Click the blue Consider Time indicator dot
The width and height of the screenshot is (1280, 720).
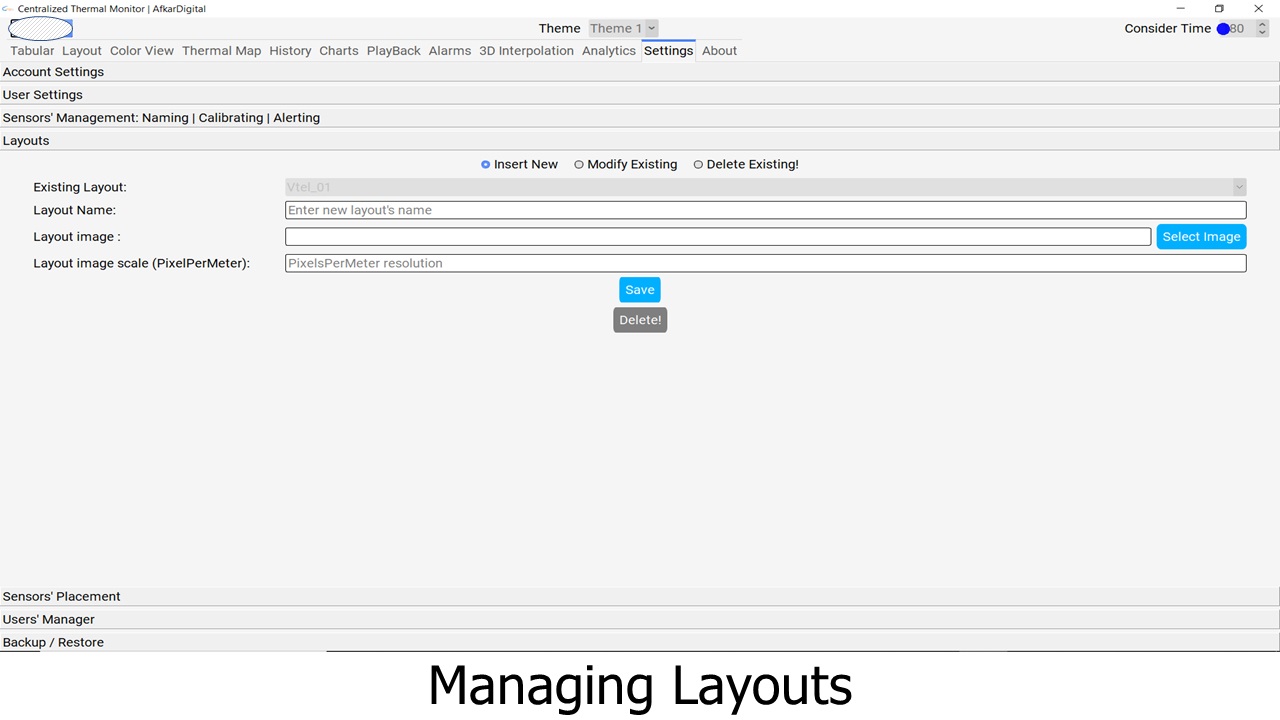click(x=1223, y=29)
